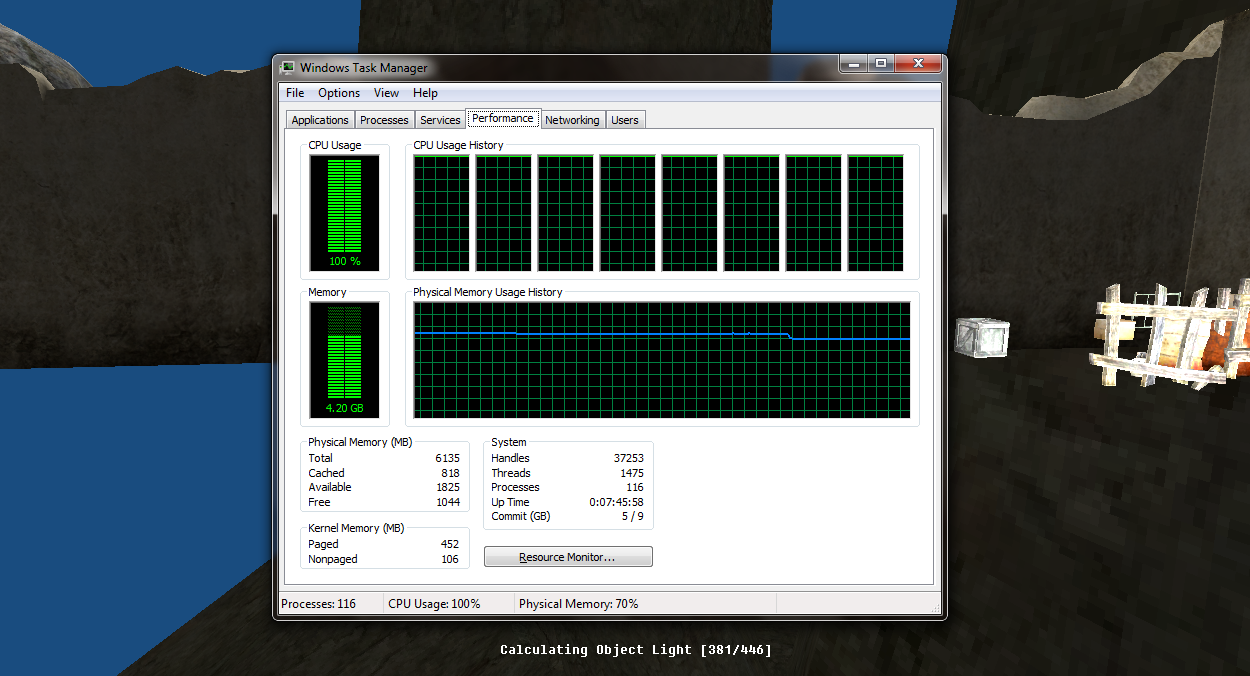Click the white crate in the game window

[982, 336]
